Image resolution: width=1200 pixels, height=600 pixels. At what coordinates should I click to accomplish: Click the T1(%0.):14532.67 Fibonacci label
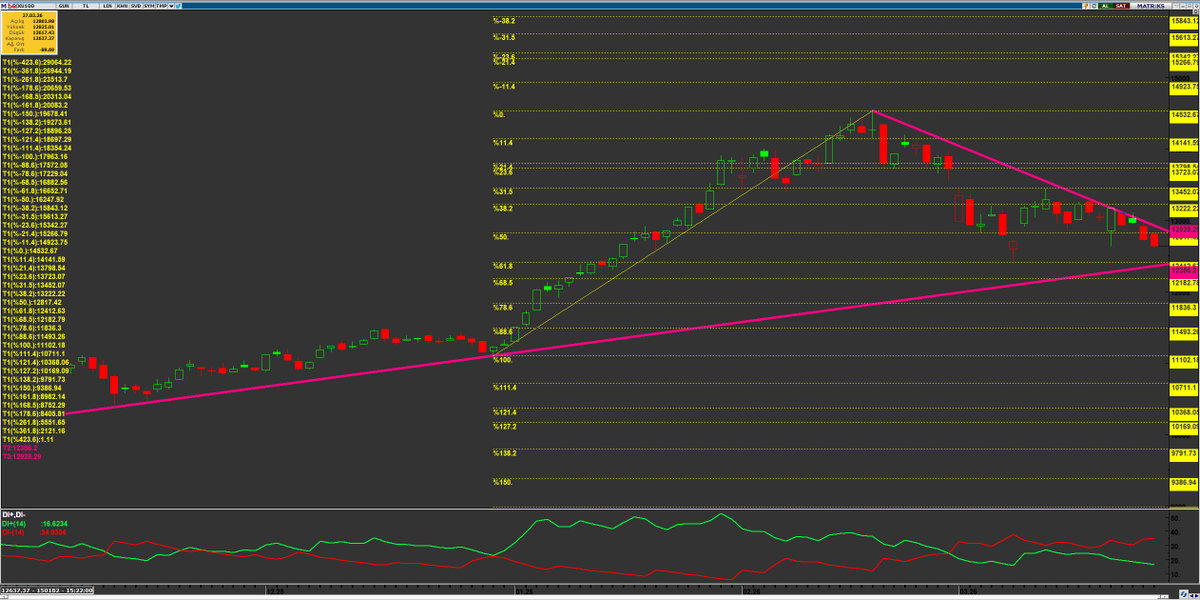(x=31, y=250)
